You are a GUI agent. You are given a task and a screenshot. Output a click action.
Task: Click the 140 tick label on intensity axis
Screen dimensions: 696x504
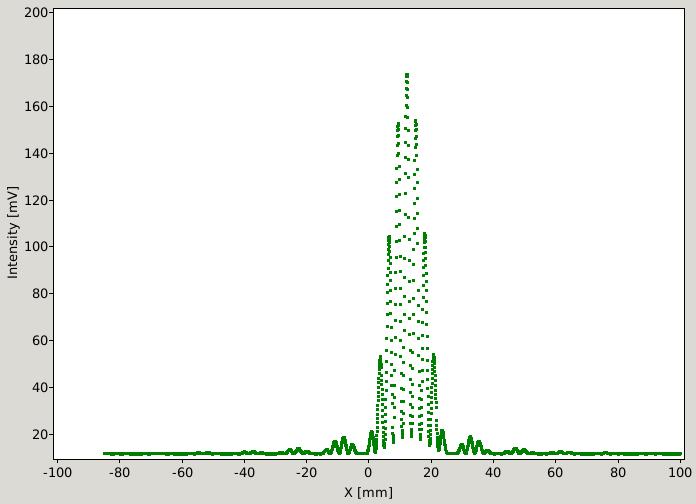coord(36,153)
